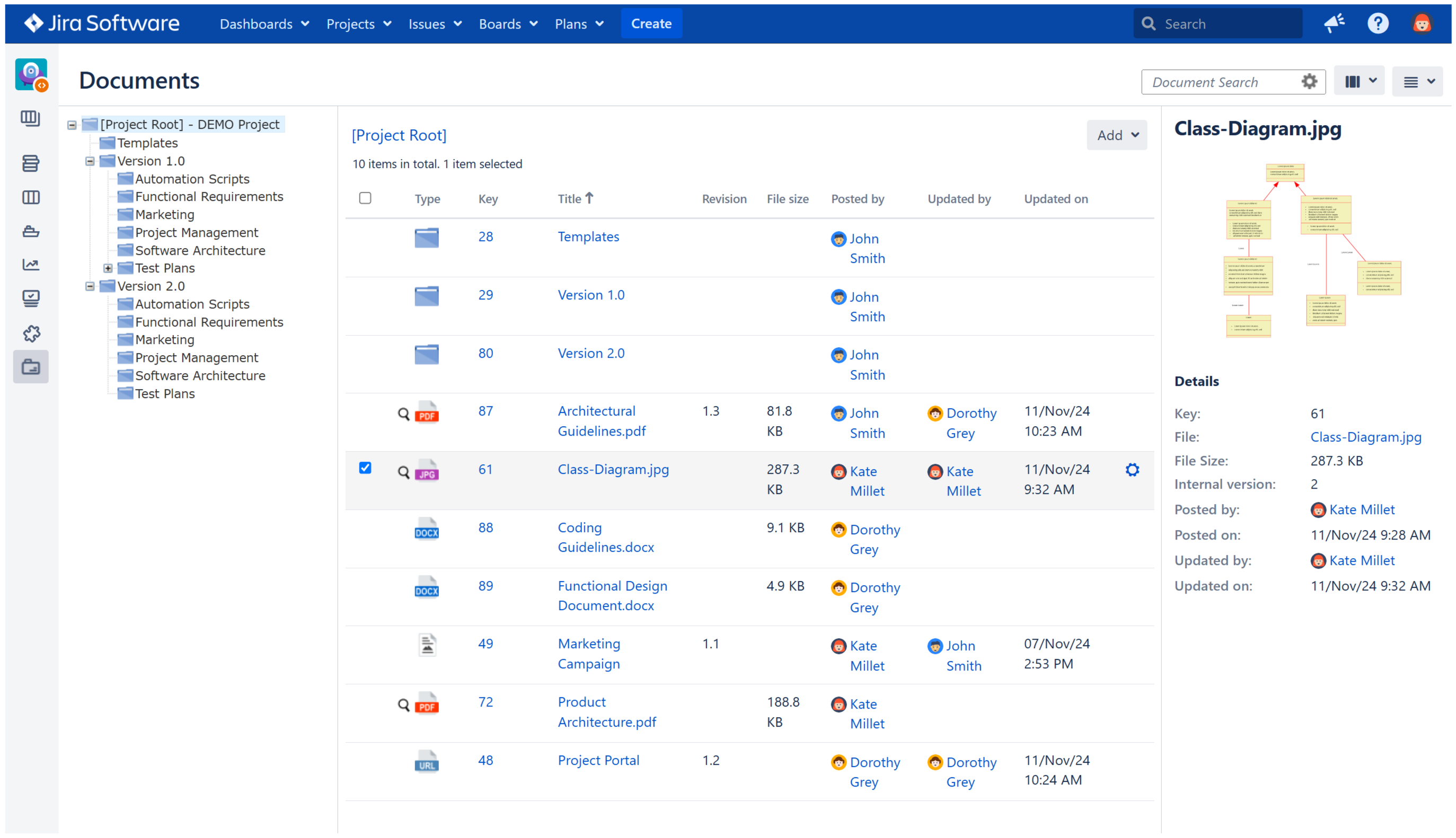This screenshot has width=1456, height=838.
Task: Expand the Test Plans folder under Version 1.0
Action: click(x=108, y=268)
